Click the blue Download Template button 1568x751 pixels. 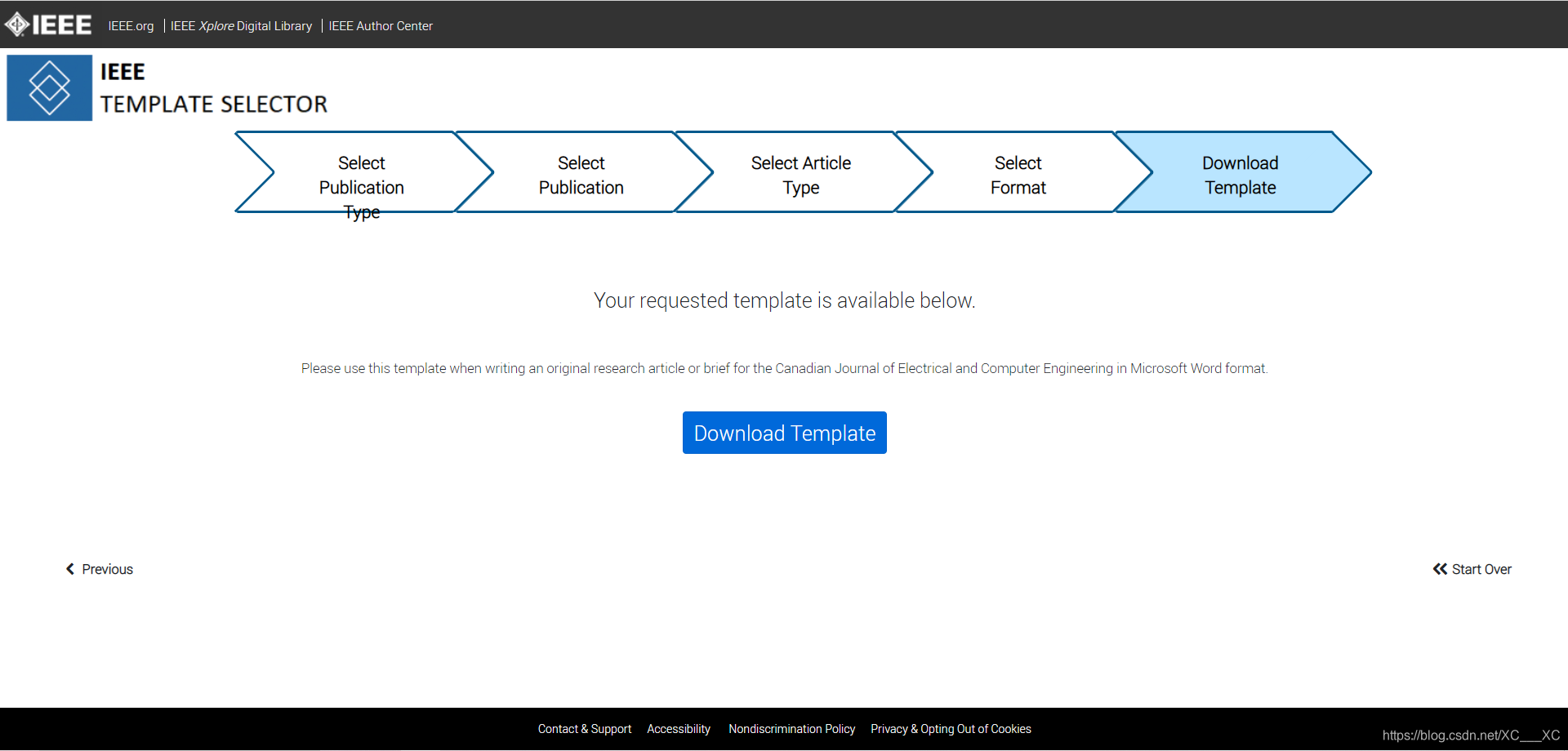(x=785, y=433)
